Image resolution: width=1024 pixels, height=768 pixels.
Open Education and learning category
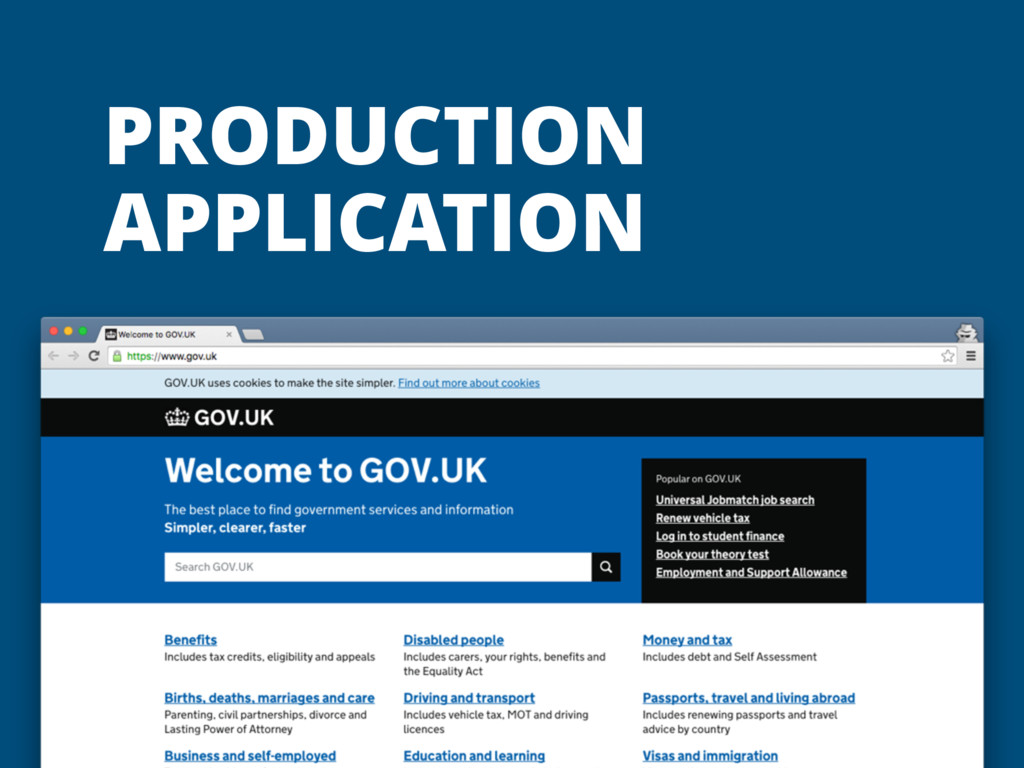click(474, 756)
